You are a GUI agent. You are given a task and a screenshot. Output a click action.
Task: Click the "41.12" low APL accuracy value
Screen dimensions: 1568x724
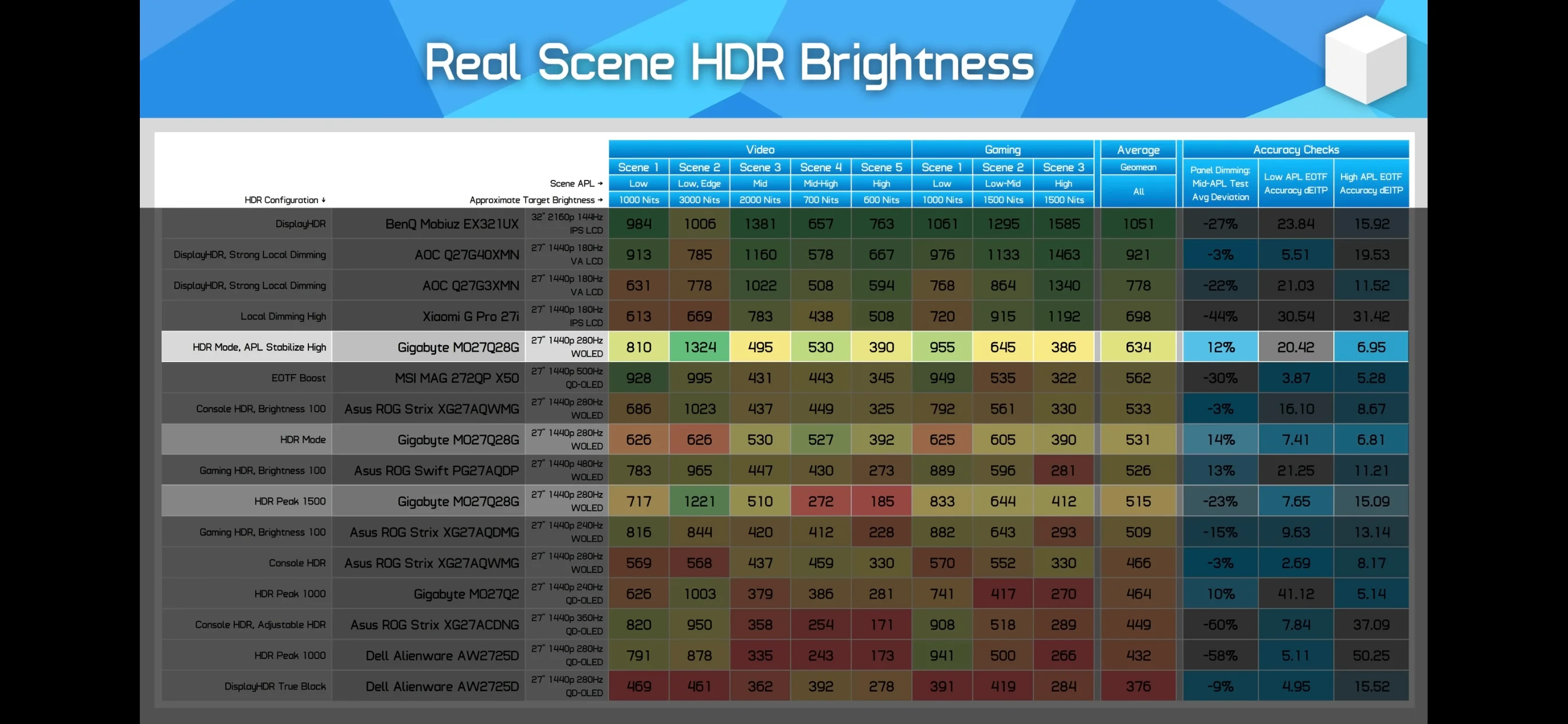1295,594
